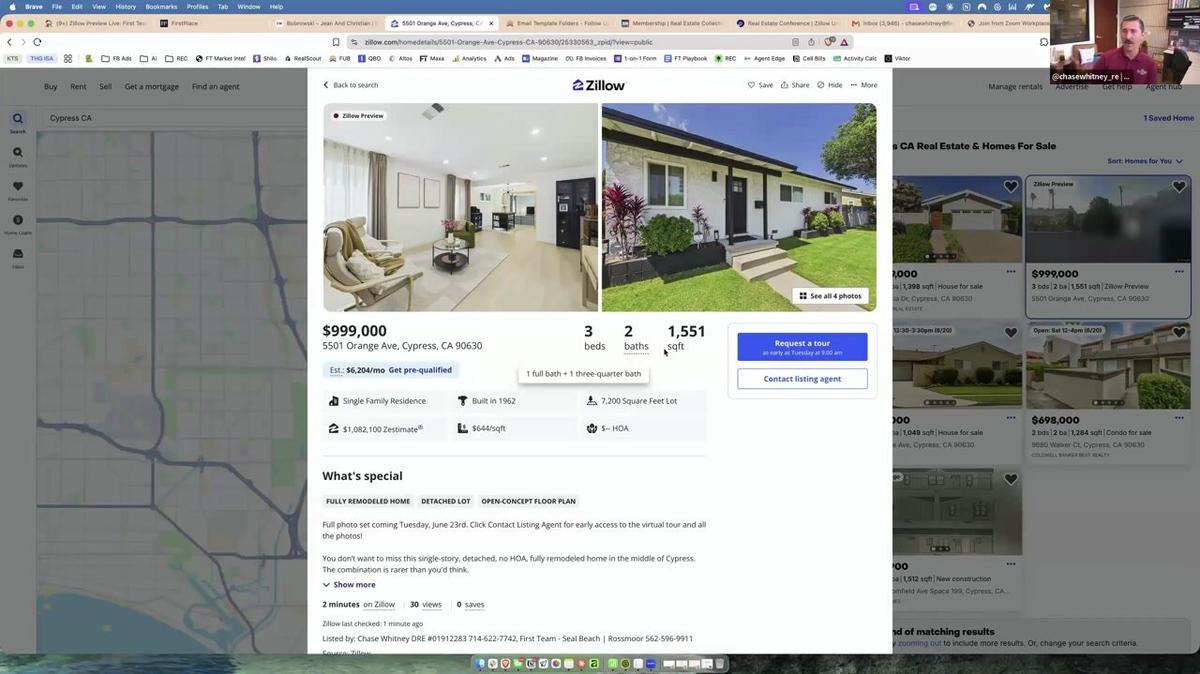Open FT Playbook bookmark

coord(685,59)
